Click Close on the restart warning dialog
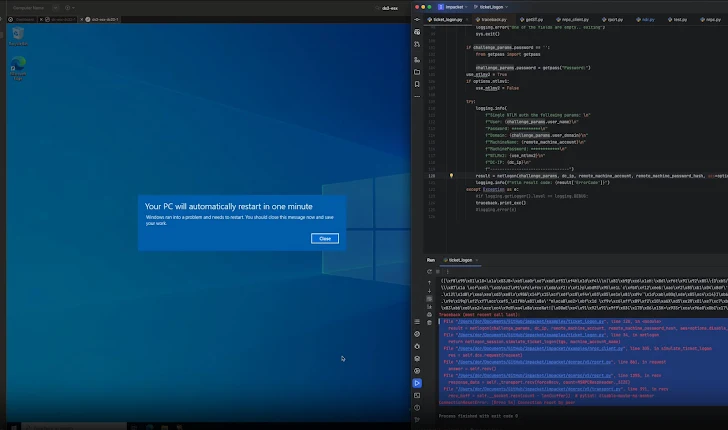 (x=324, y=238)
